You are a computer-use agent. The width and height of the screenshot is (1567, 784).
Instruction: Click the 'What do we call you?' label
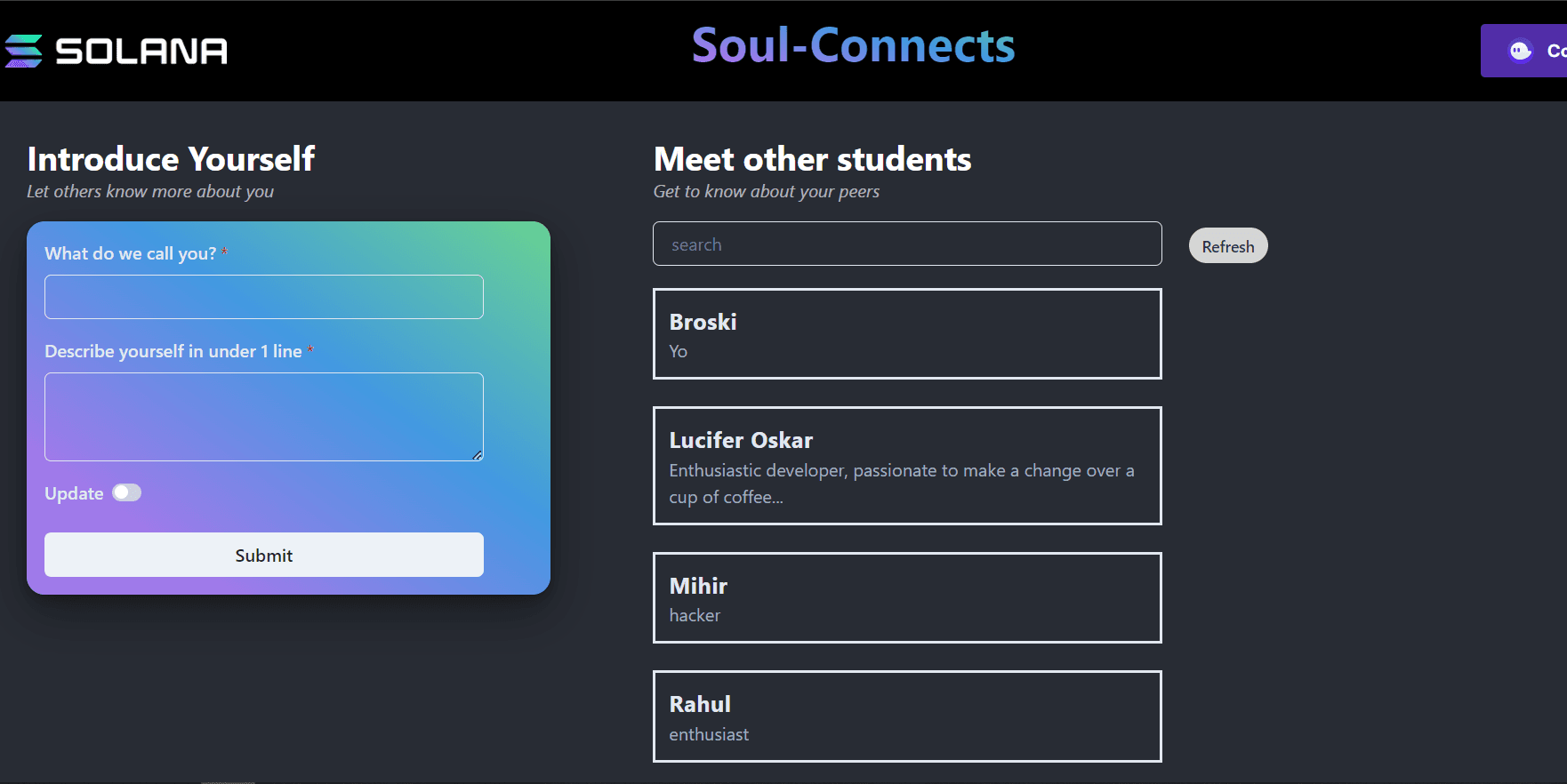(x=131, y=253)
